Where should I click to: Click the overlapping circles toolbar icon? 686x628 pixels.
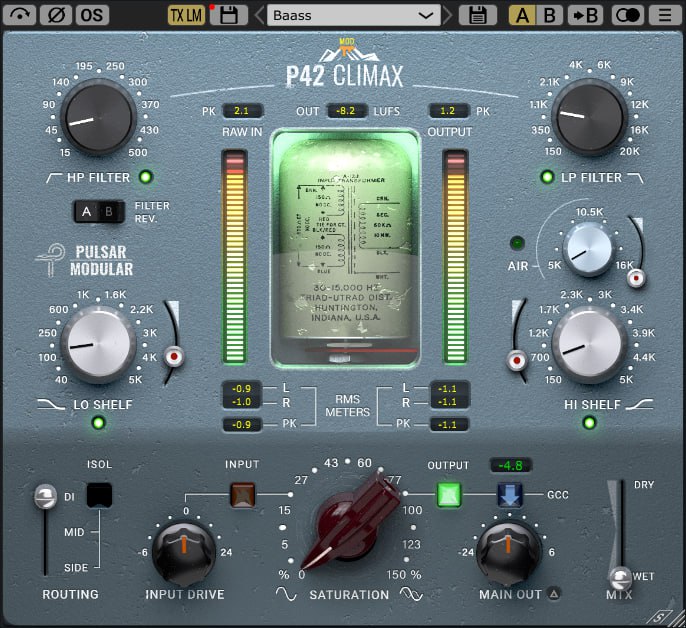click(627, 16)
